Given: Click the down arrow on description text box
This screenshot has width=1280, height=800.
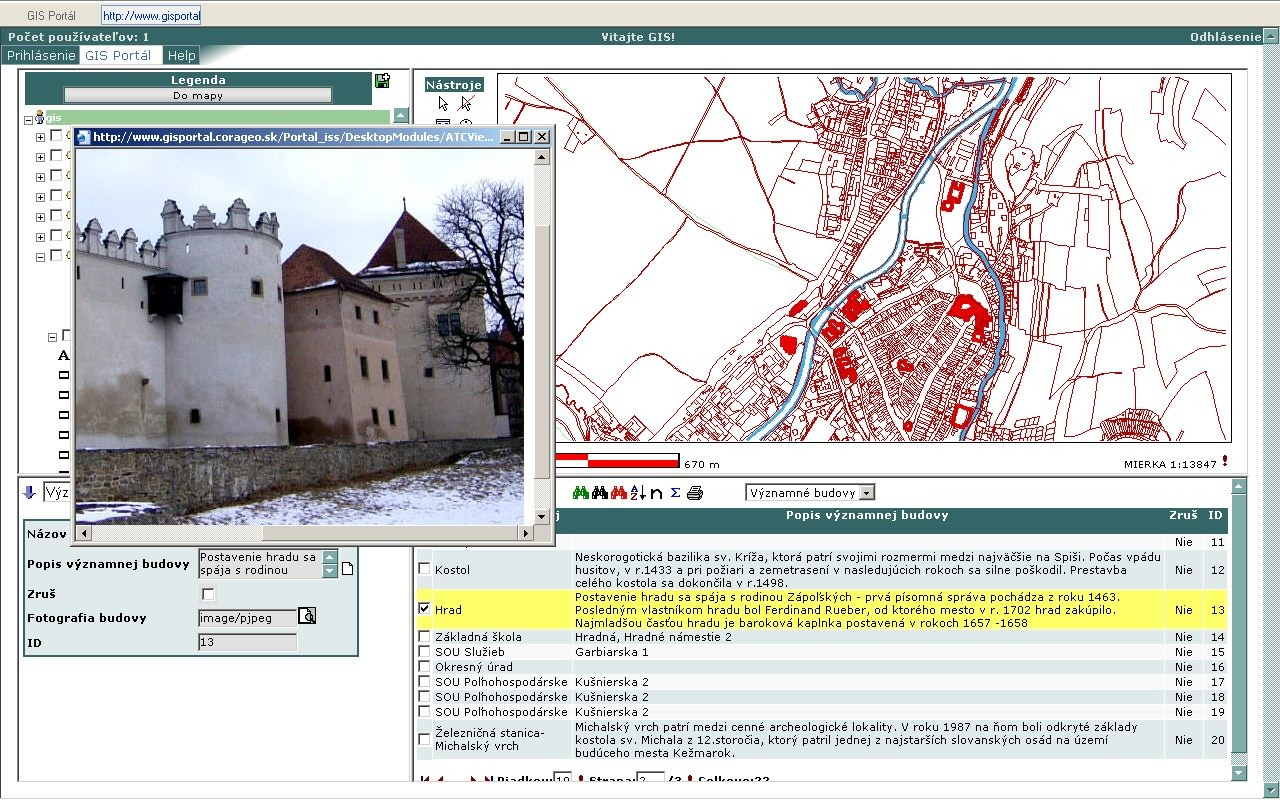Looking at the screenshot, I should [330, 571].
